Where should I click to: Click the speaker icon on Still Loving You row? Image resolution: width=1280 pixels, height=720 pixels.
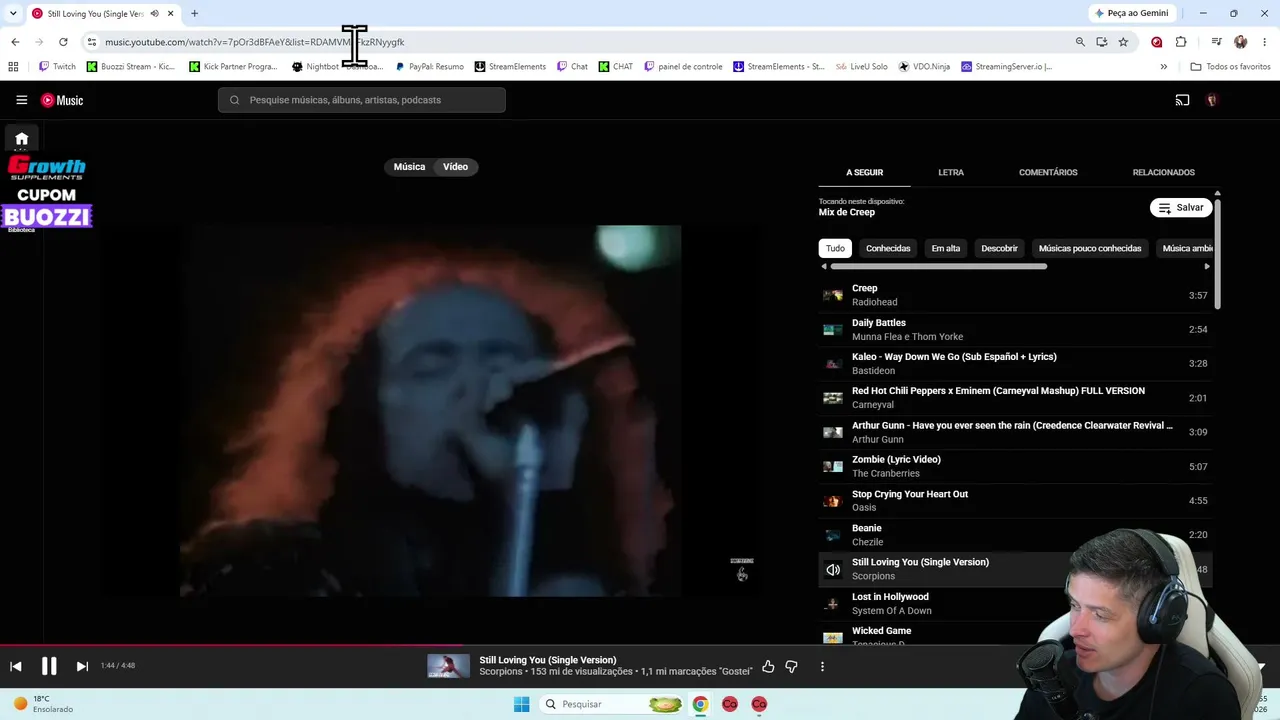pos(832,569)
